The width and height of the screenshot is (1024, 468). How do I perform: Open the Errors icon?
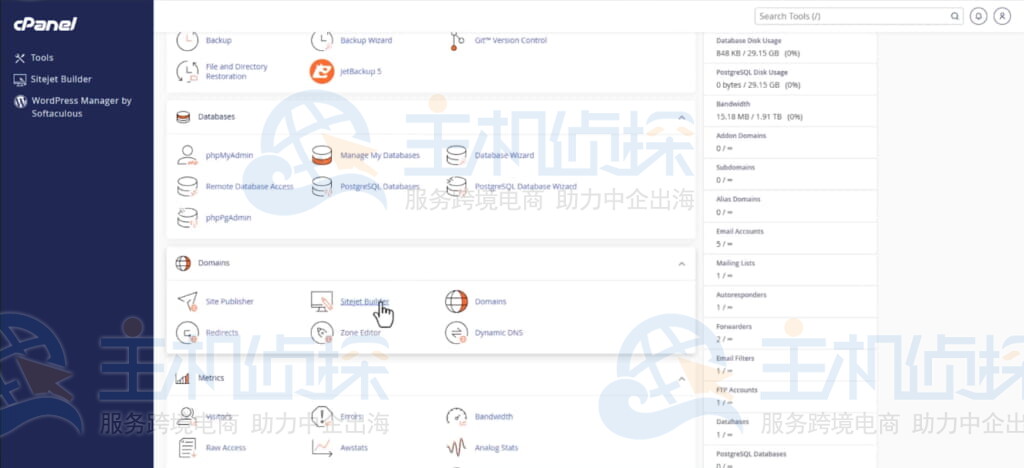tap(321, 416)
